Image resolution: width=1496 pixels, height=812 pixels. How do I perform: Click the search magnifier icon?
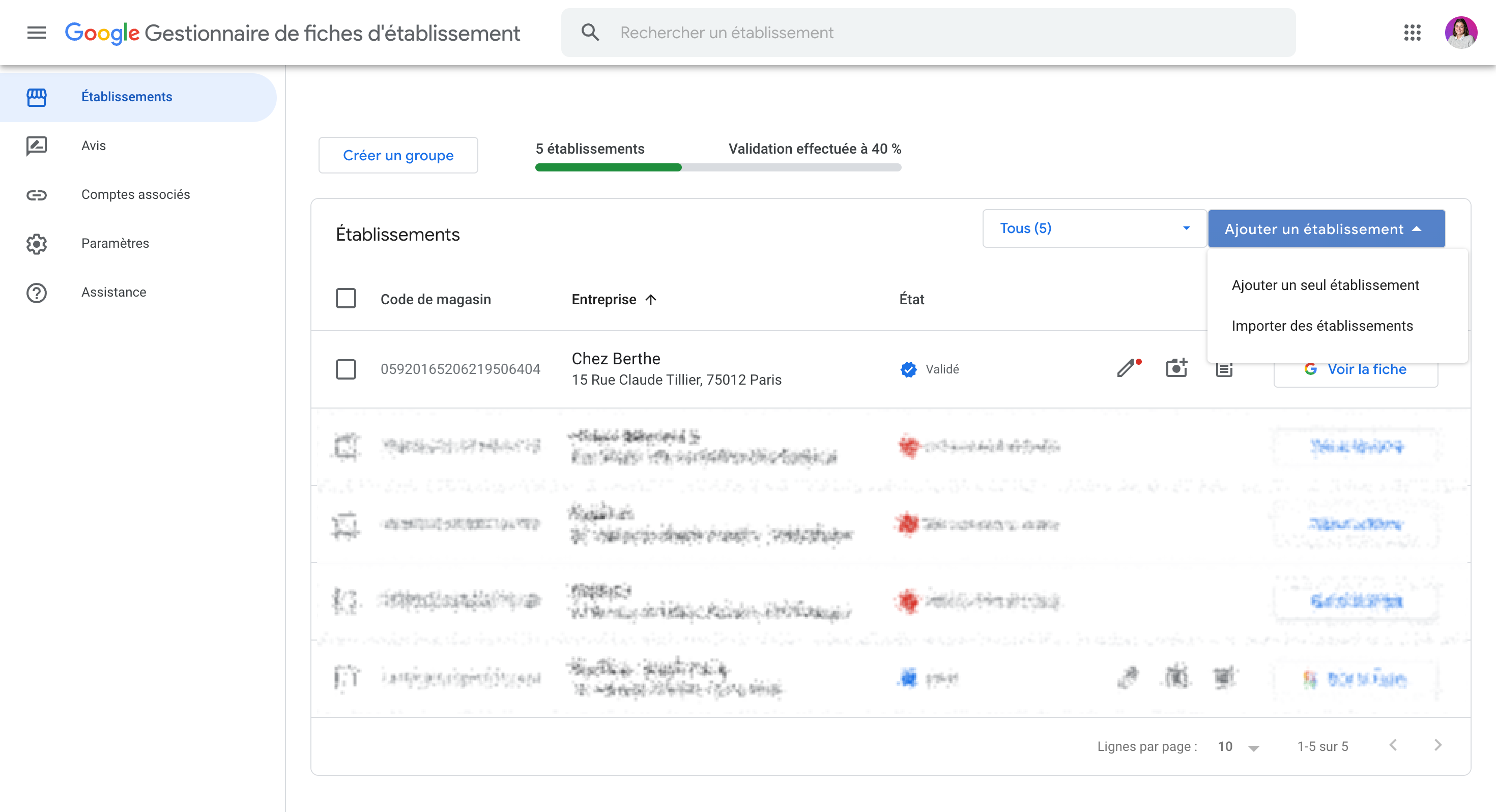pyautogui.click(x=590, y=33)
